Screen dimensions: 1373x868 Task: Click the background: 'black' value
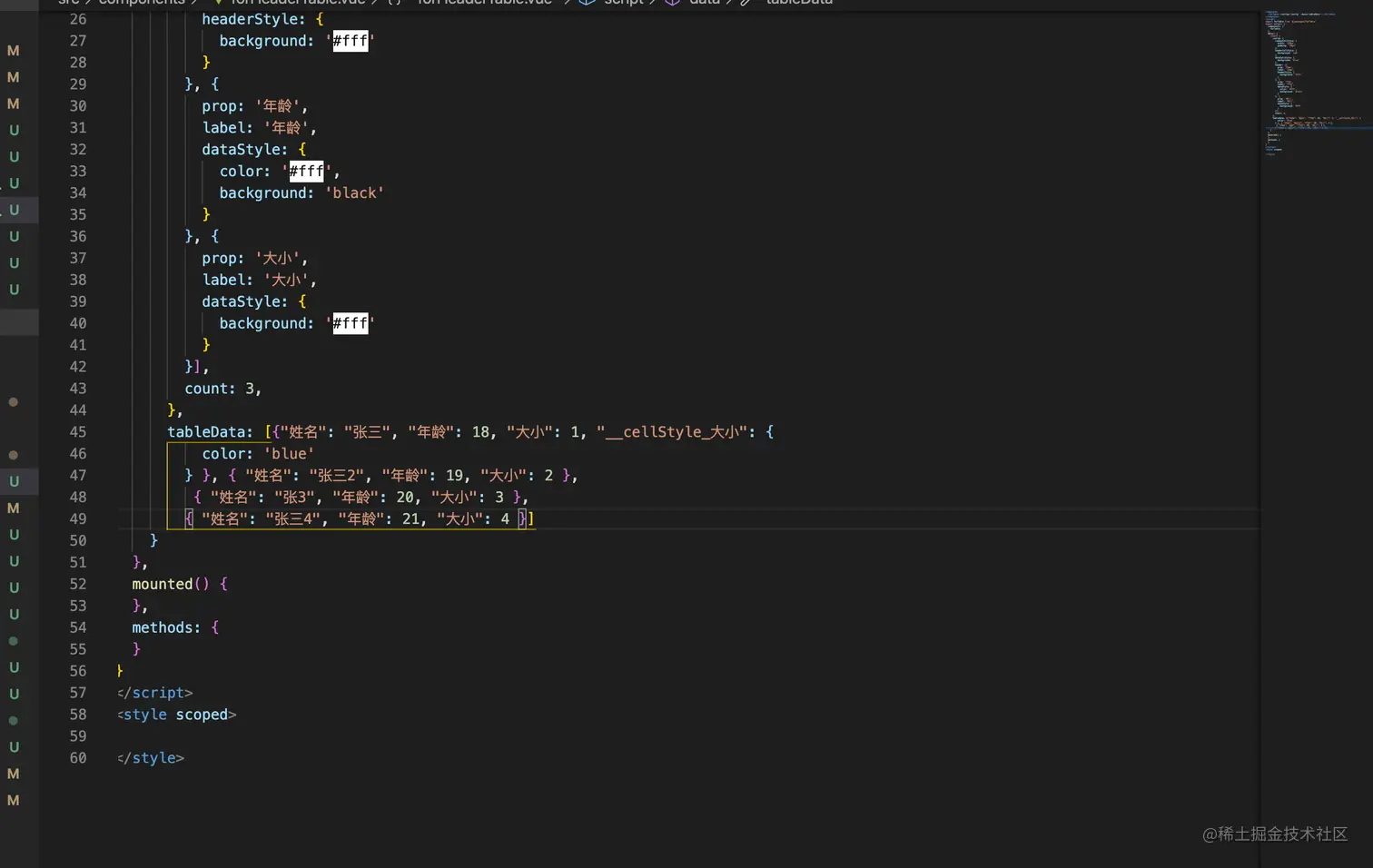[x=355, y=193]
